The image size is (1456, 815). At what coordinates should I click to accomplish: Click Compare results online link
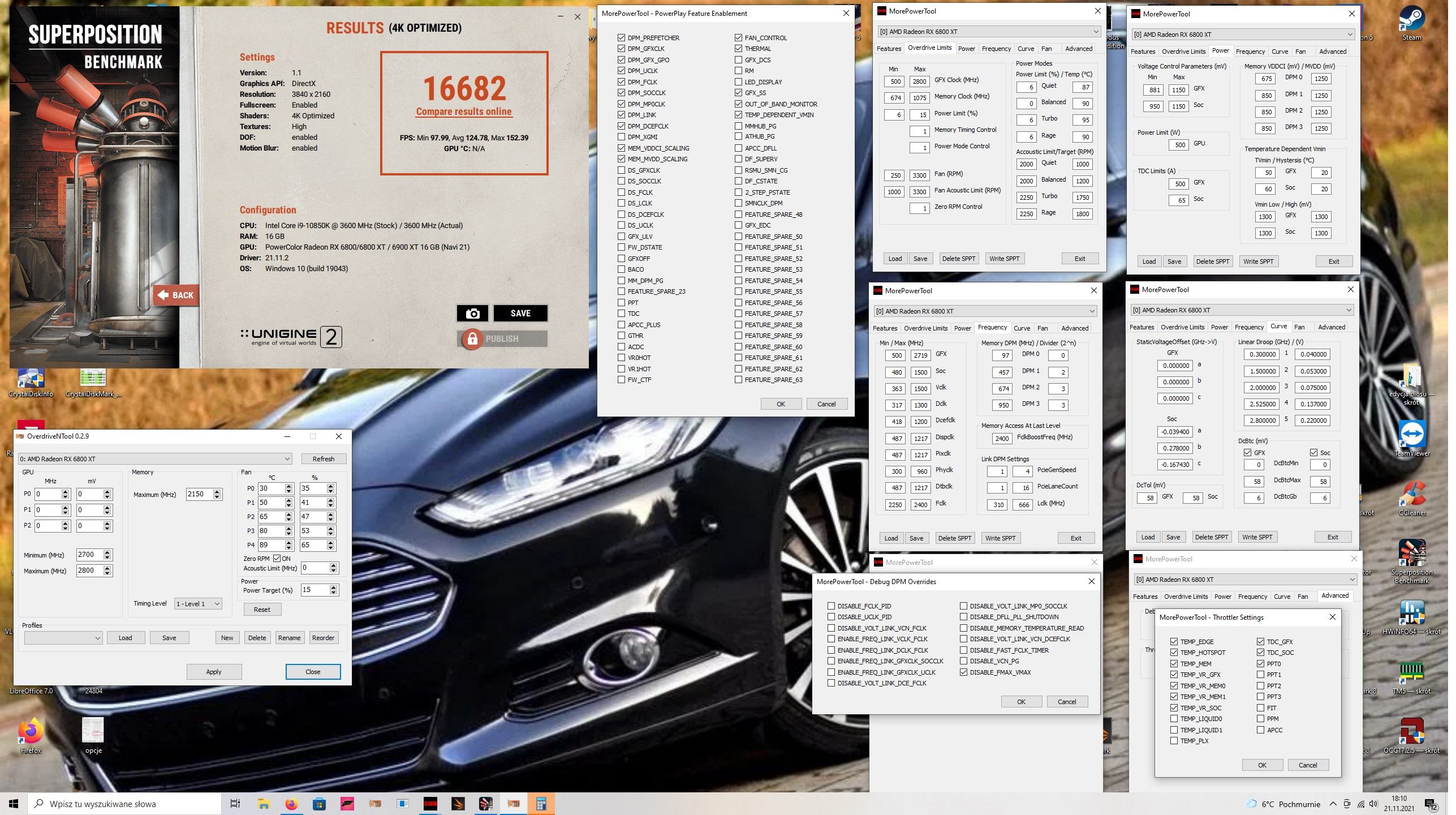[464, 111]
